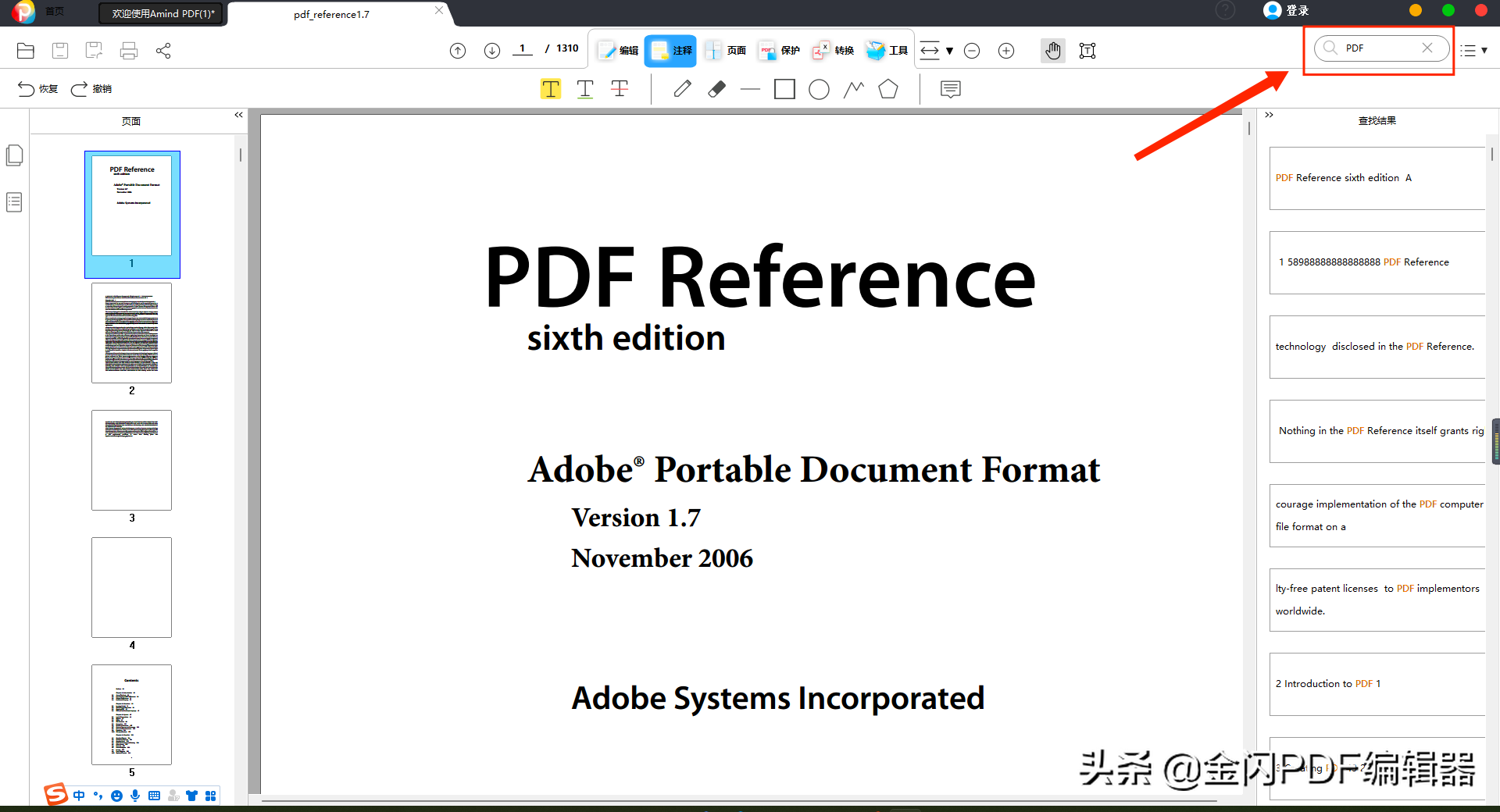Open result 'technology disclosed in the PDF Reference.'
The height and width of the screenshot is (812, 1500).
click(x=1377, y=347)
